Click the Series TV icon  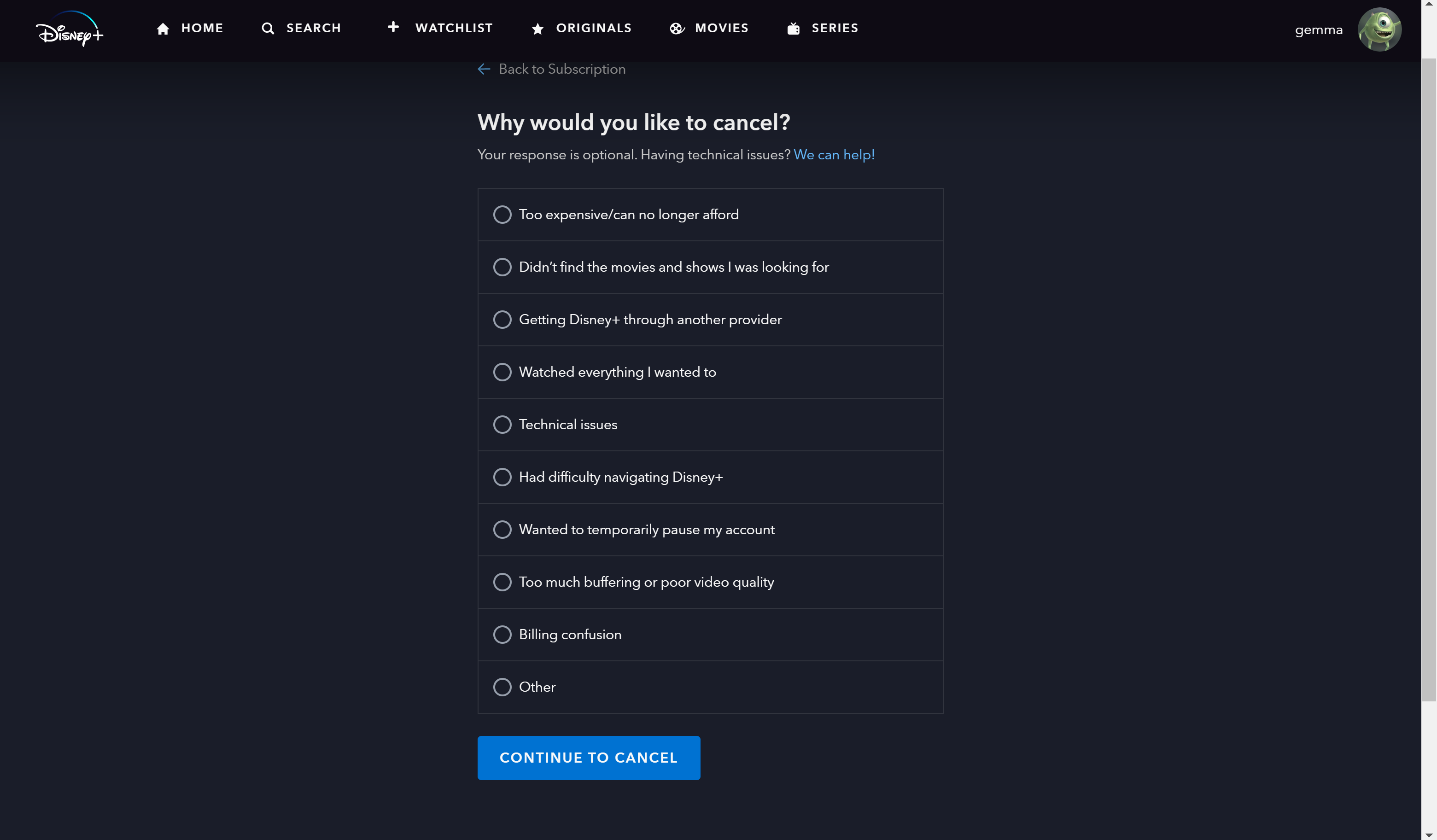(x=793, y=29)
